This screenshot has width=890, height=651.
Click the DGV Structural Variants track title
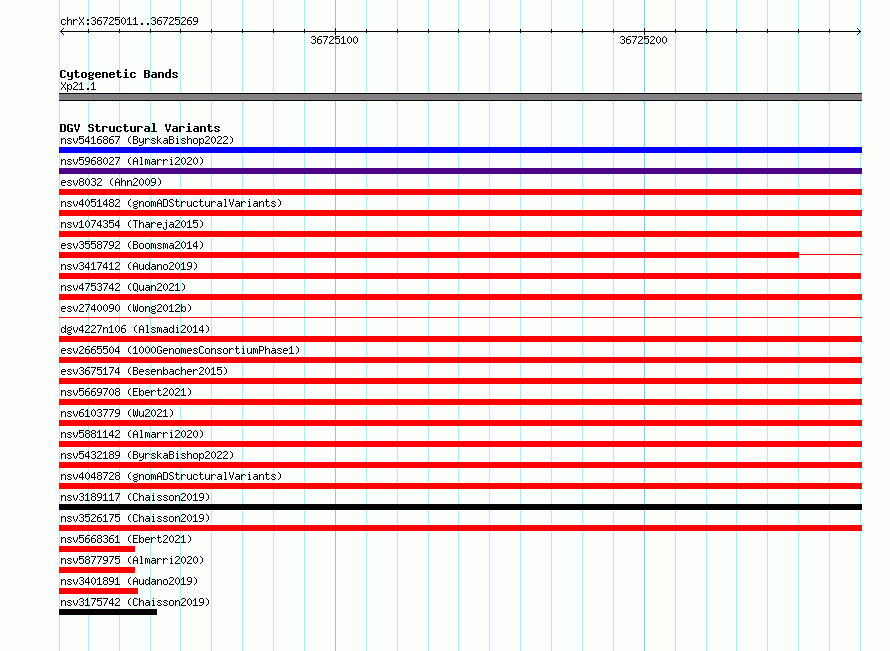tap(140, 128)
